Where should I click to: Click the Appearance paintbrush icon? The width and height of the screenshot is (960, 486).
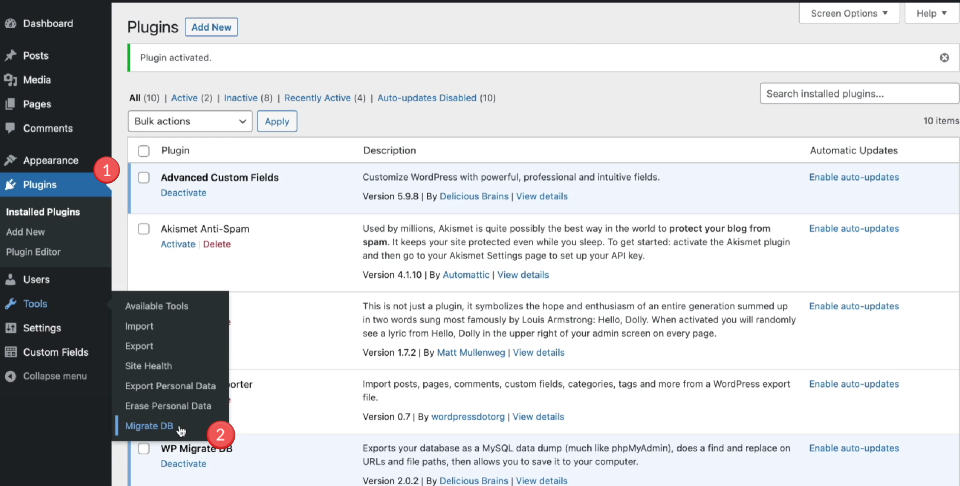10,160
